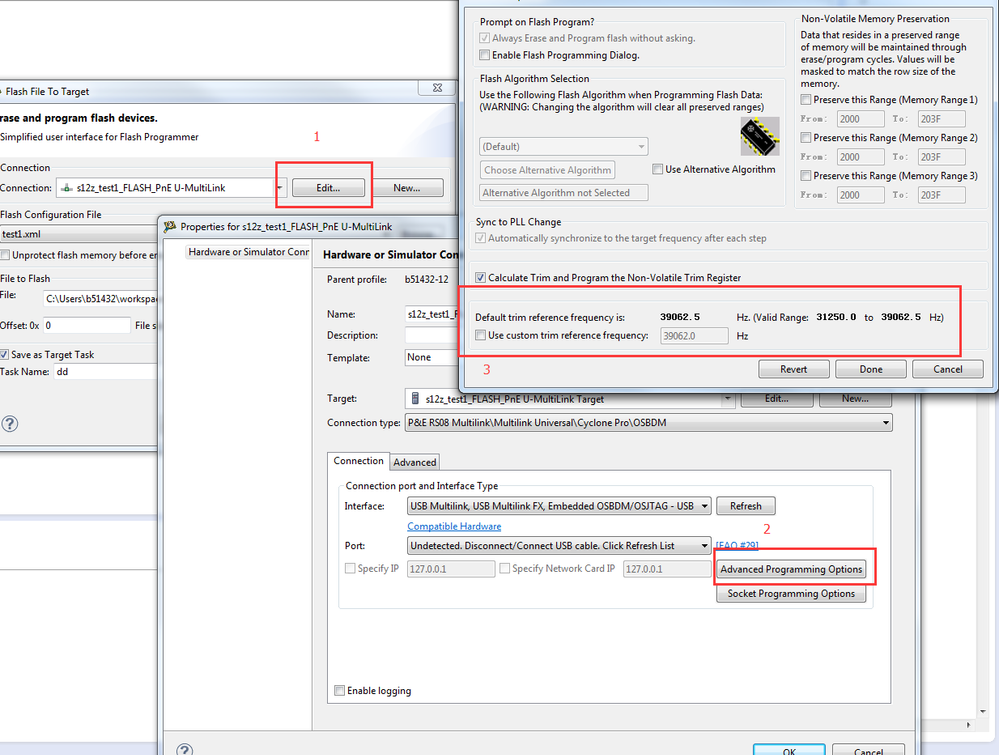Open Socket Programming Options
This screenshot has width=999, height=755.
pyautogui.click(x=791, y=593)
